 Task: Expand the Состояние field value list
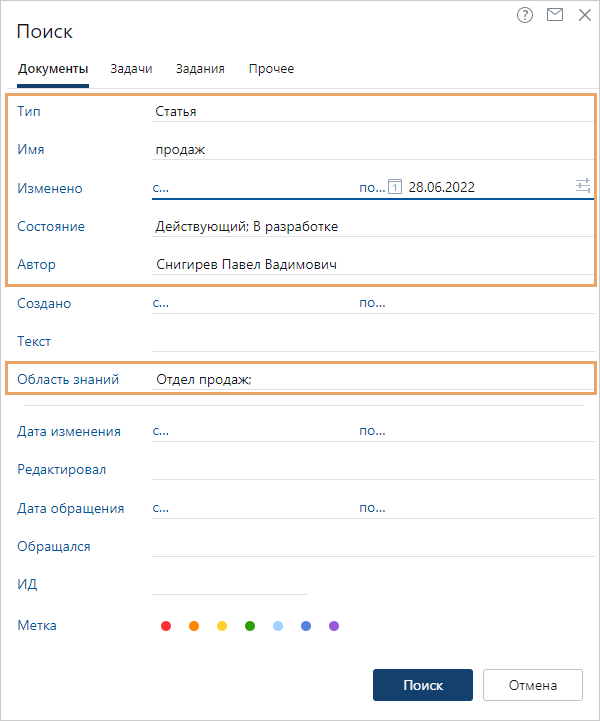tap(370, 226)
